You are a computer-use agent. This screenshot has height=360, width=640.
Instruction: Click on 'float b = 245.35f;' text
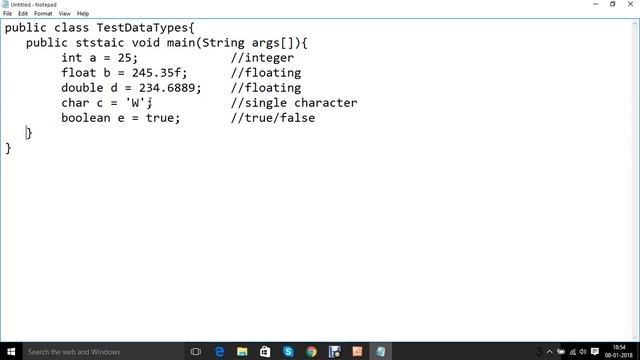coord(124,73)
